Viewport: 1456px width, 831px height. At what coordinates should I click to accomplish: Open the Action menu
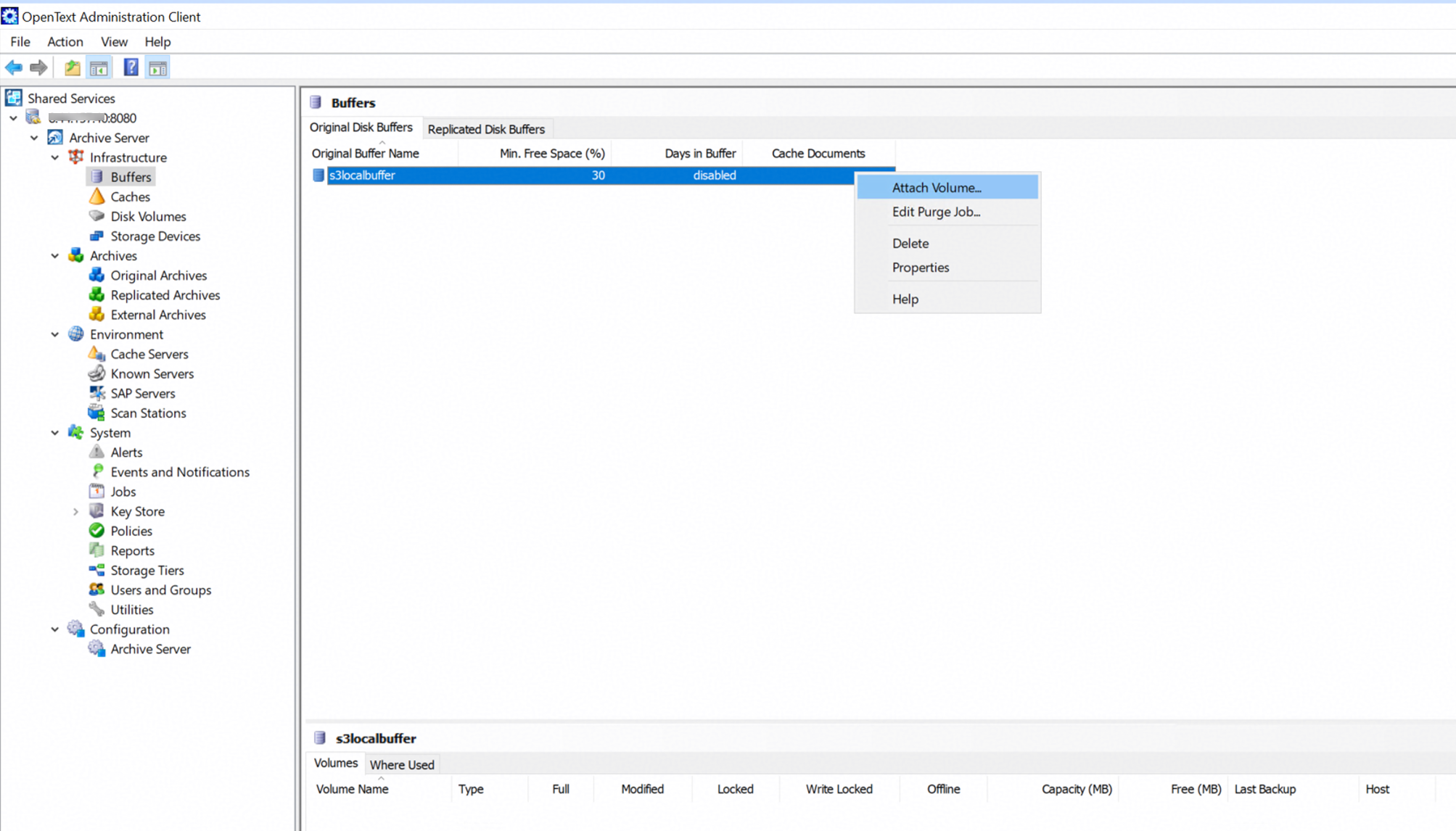[x=65, y=42]
